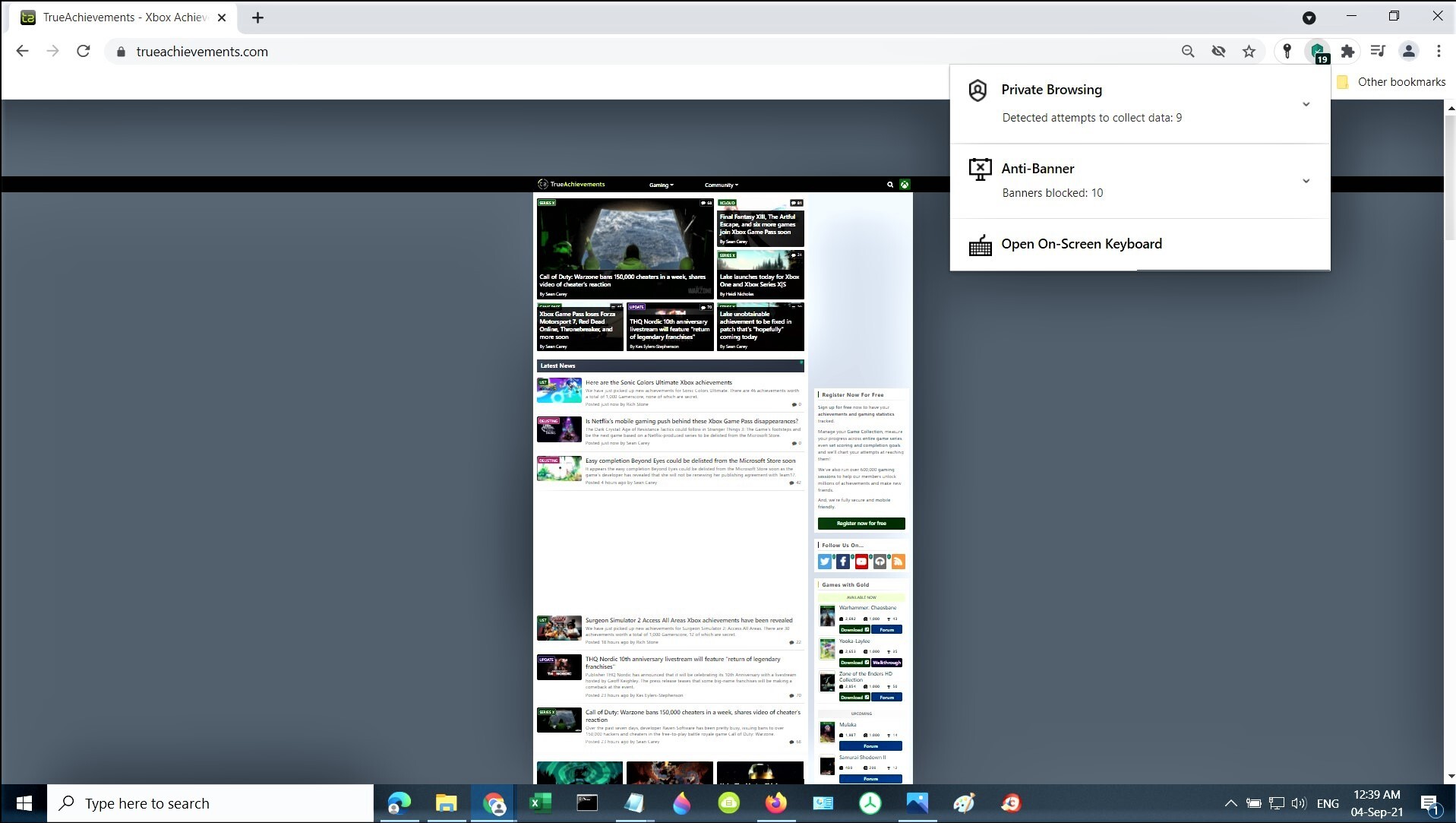Click the Kaspersky Protection extension icon
The image size is (1456, 823).
coord(1318,52)
